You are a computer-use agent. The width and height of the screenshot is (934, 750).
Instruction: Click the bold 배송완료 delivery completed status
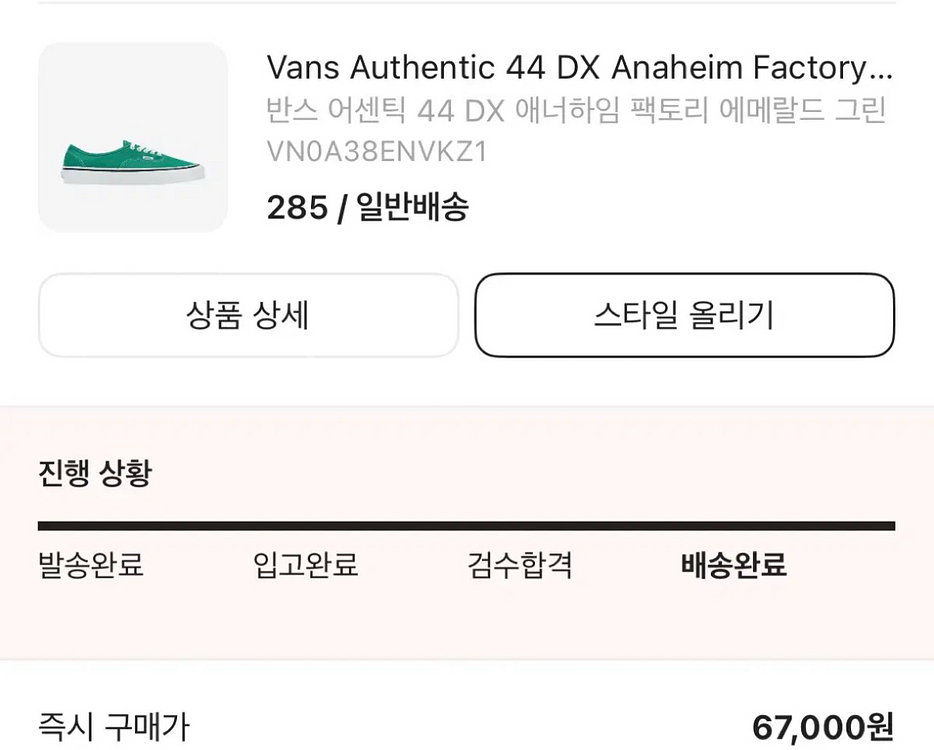[x=734, y=565]
